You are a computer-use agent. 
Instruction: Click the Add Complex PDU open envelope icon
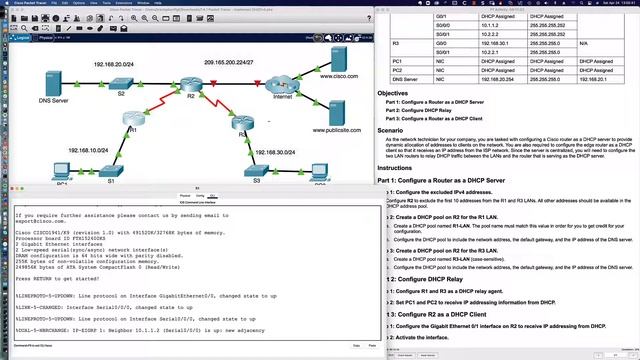124,28
